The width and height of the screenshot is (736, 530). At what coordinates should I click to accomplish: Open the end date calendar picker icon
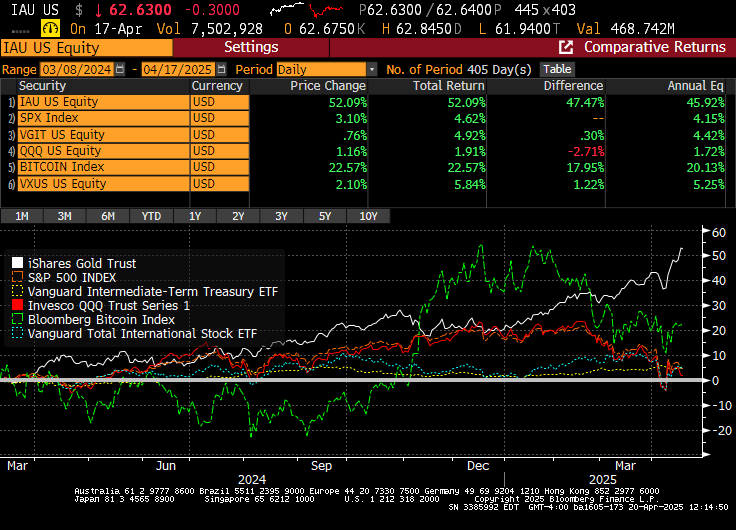click(x=222, y=69)
